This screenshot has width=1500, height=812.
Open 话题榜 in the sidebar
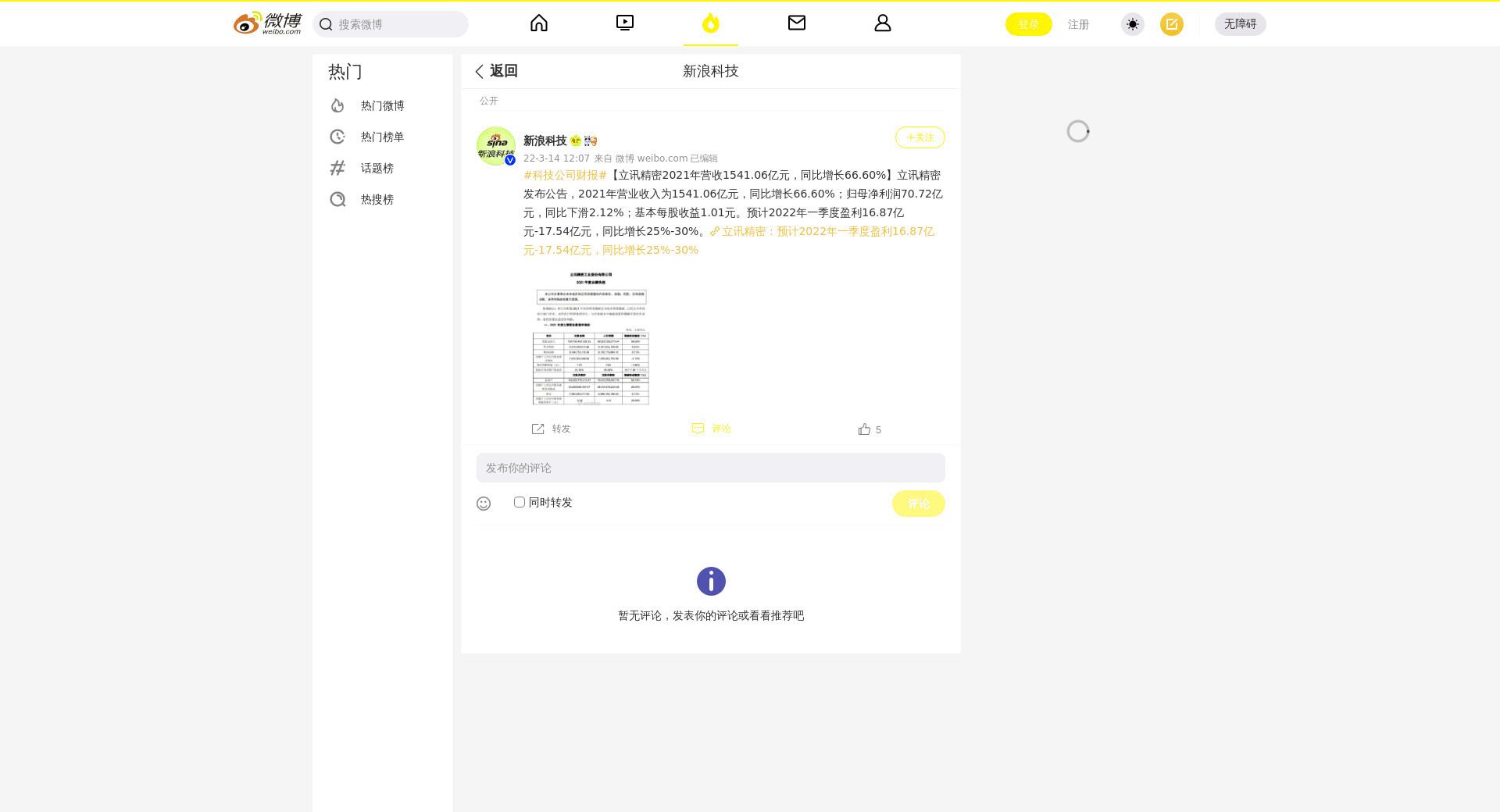(383, 168)
